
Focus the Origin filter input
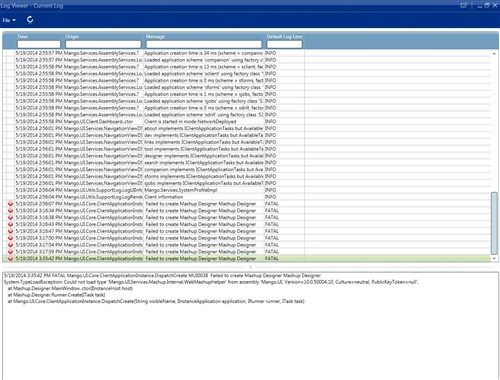tap(103, 44)
